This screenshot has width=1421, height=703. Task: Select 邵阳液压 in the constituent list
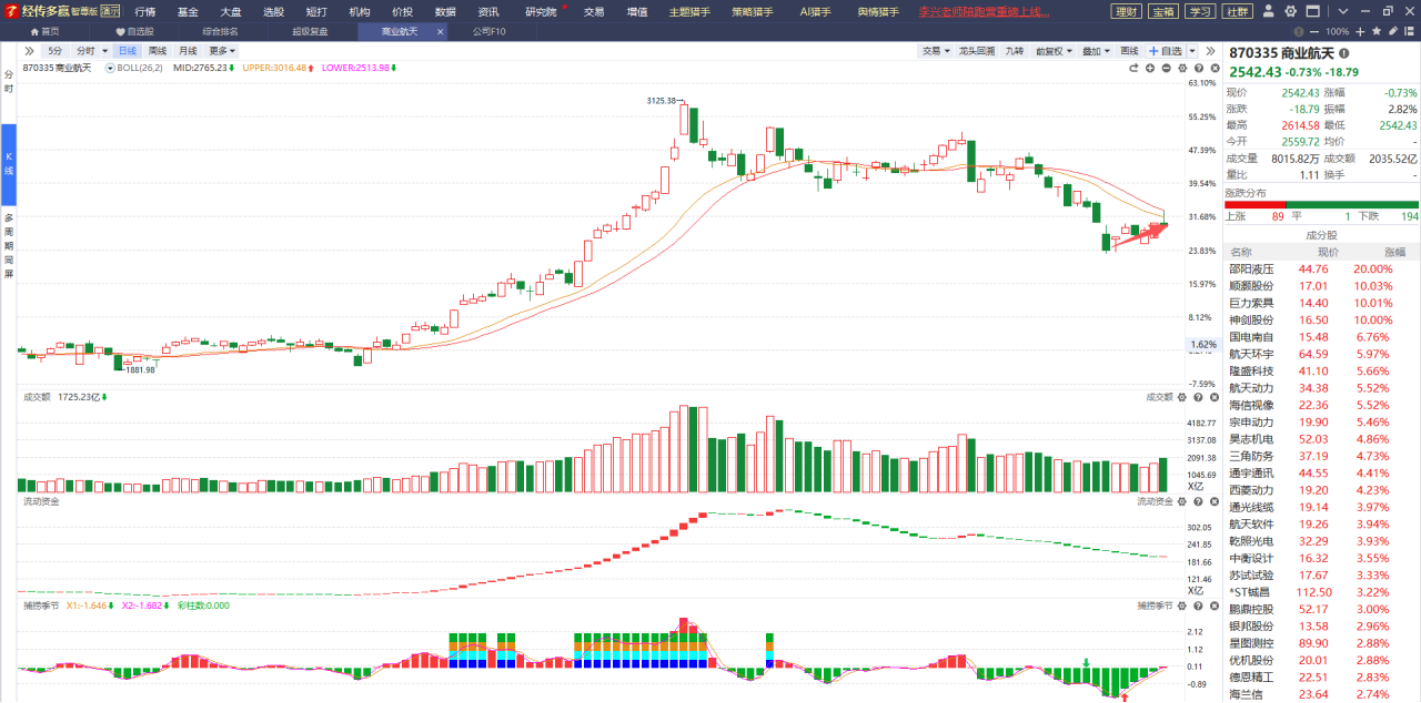1251,269
